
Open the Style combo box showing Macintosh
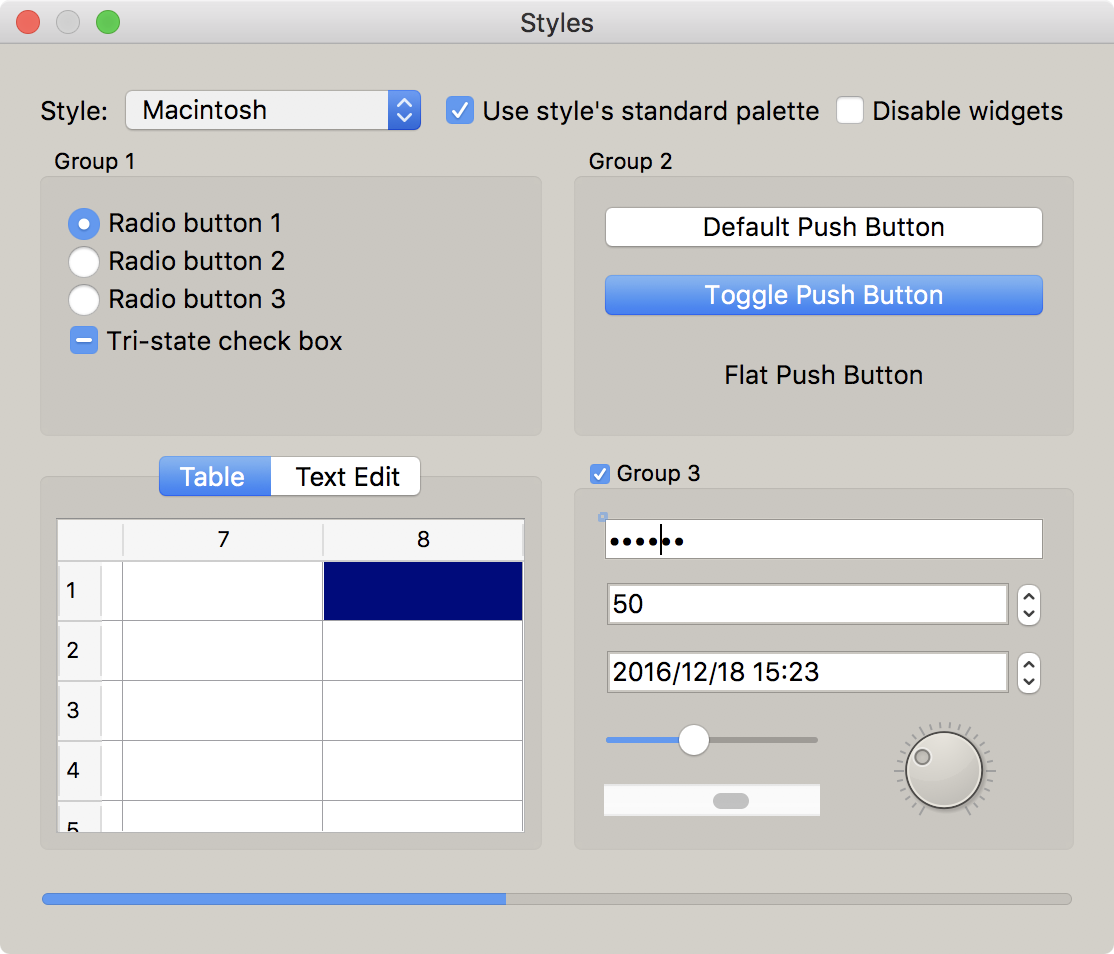[x=272, y=110]
